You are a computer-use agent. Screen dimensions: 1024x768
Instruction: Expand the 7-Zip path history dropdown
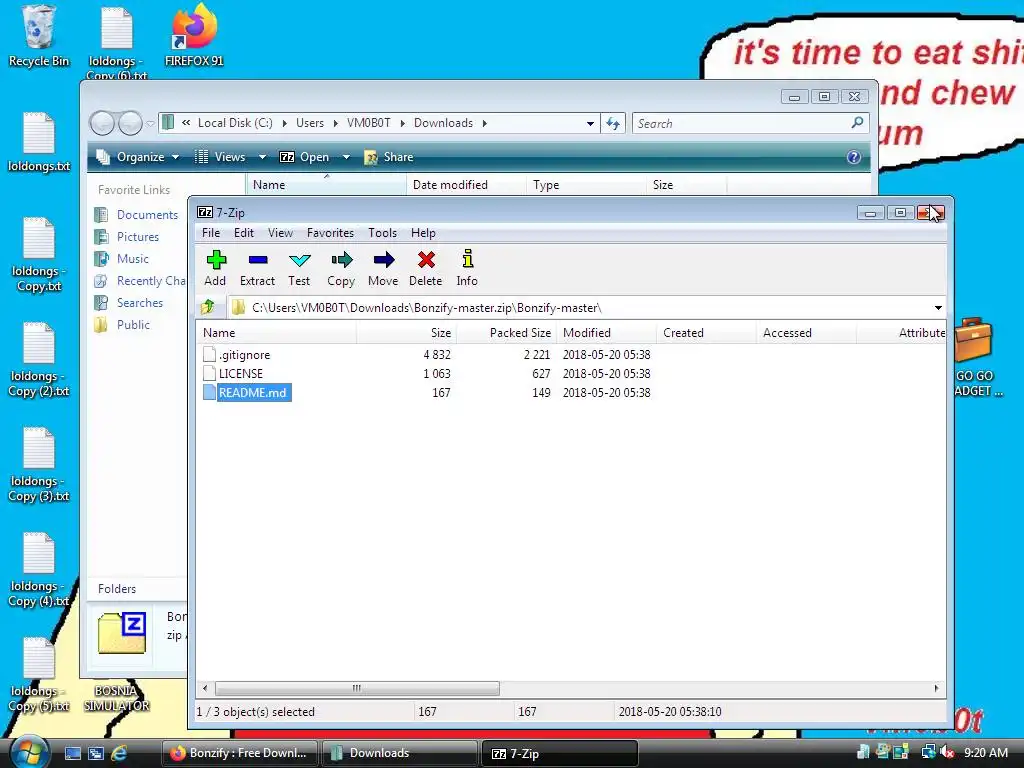point(938,308)
